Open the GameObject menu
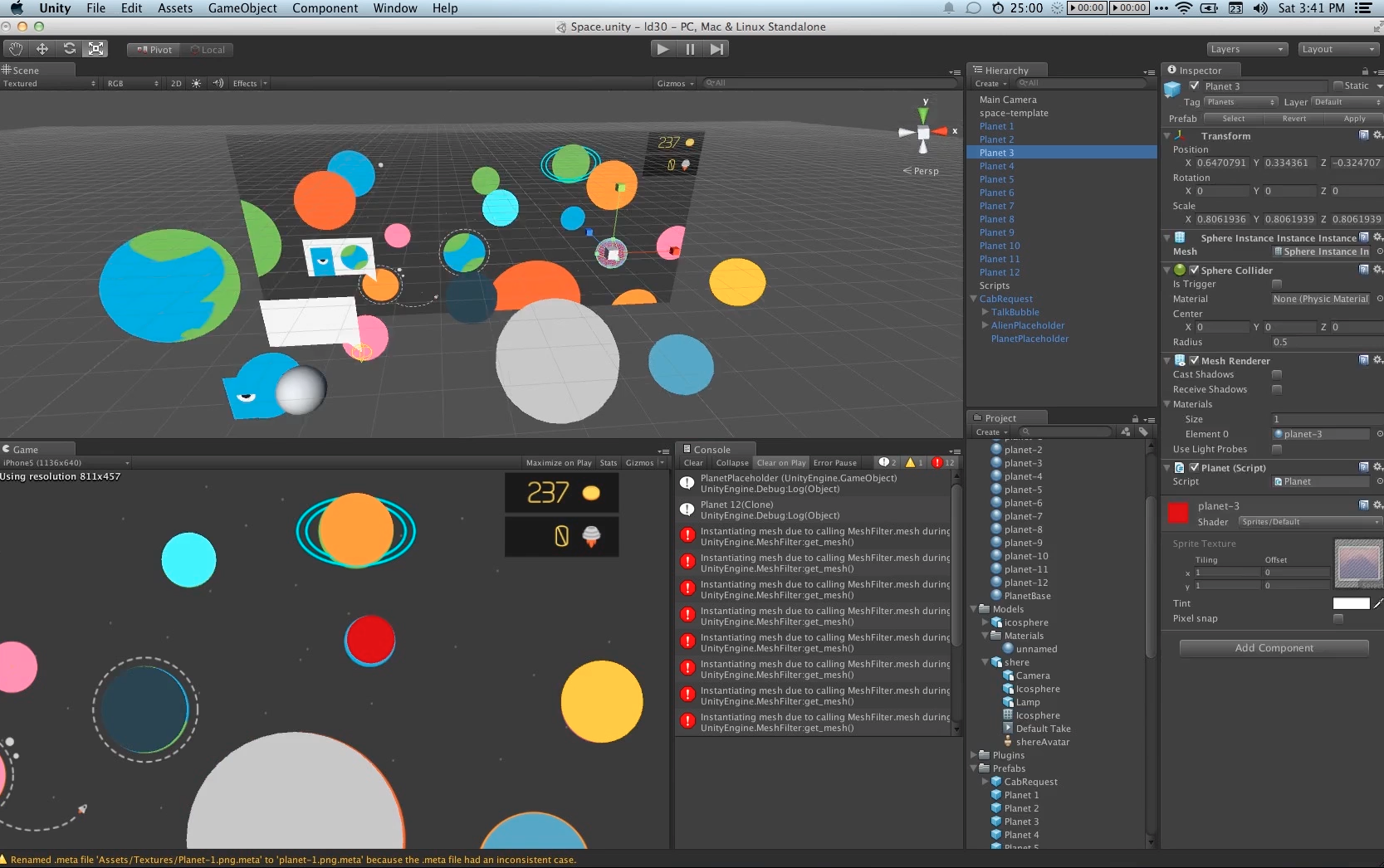 tap(242, 8)
